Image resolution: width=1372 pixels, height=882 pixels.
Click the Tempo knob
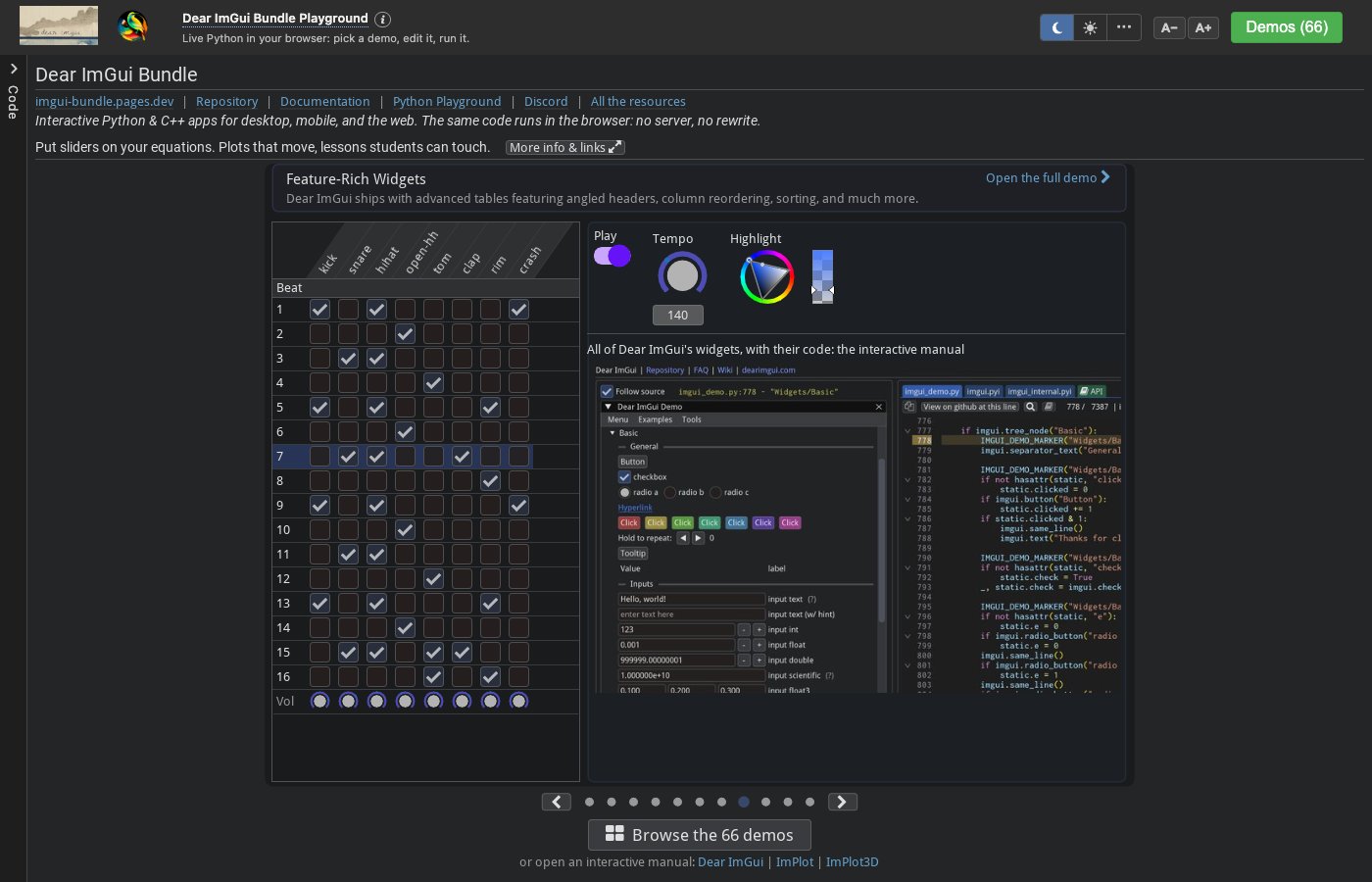tap(682, 275)
